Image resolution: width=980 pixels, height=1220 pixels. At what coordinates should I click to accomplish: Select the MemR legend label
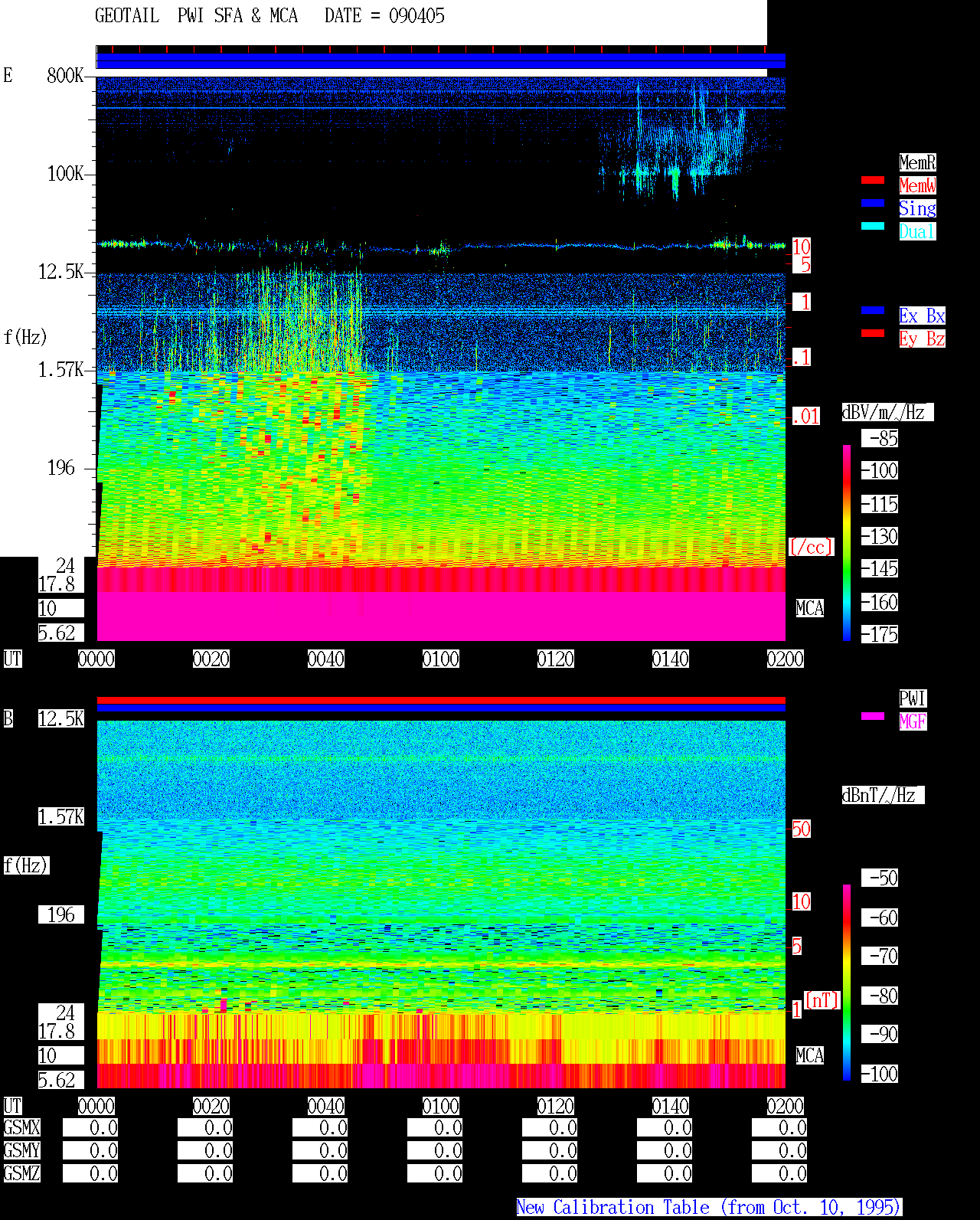coord(917,162)
